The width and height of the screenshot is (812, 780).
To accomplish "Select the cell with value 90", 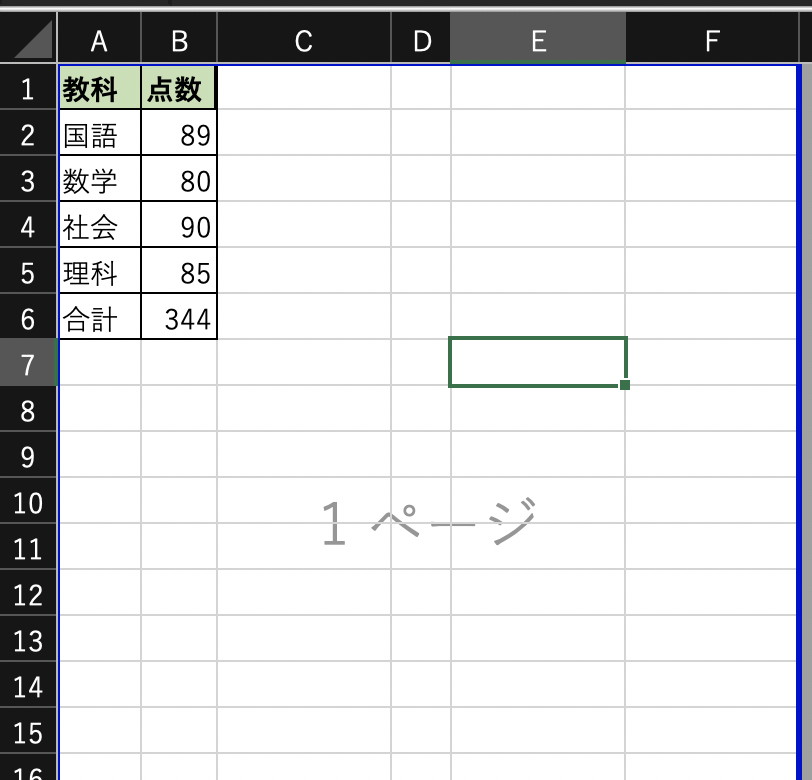I will click(179, 225).
